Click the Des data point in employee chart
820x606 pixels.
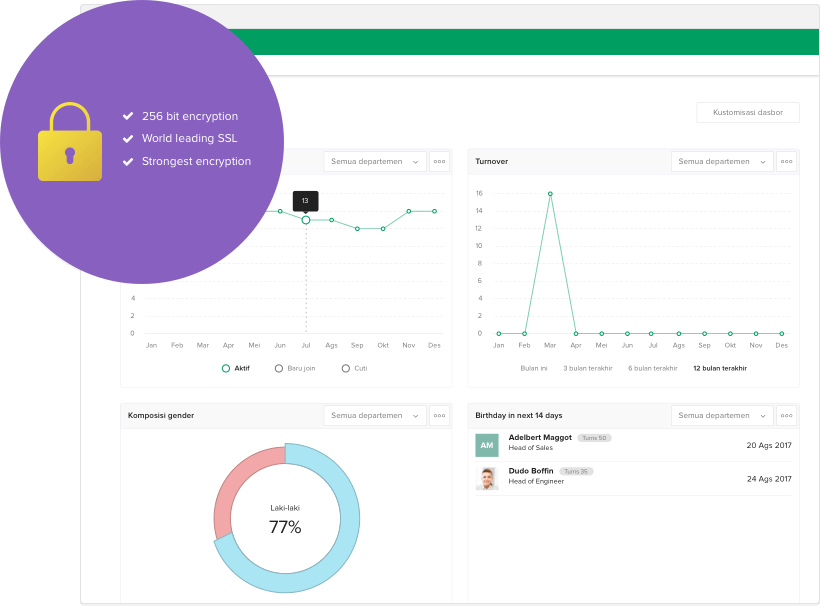click(435, 211)
